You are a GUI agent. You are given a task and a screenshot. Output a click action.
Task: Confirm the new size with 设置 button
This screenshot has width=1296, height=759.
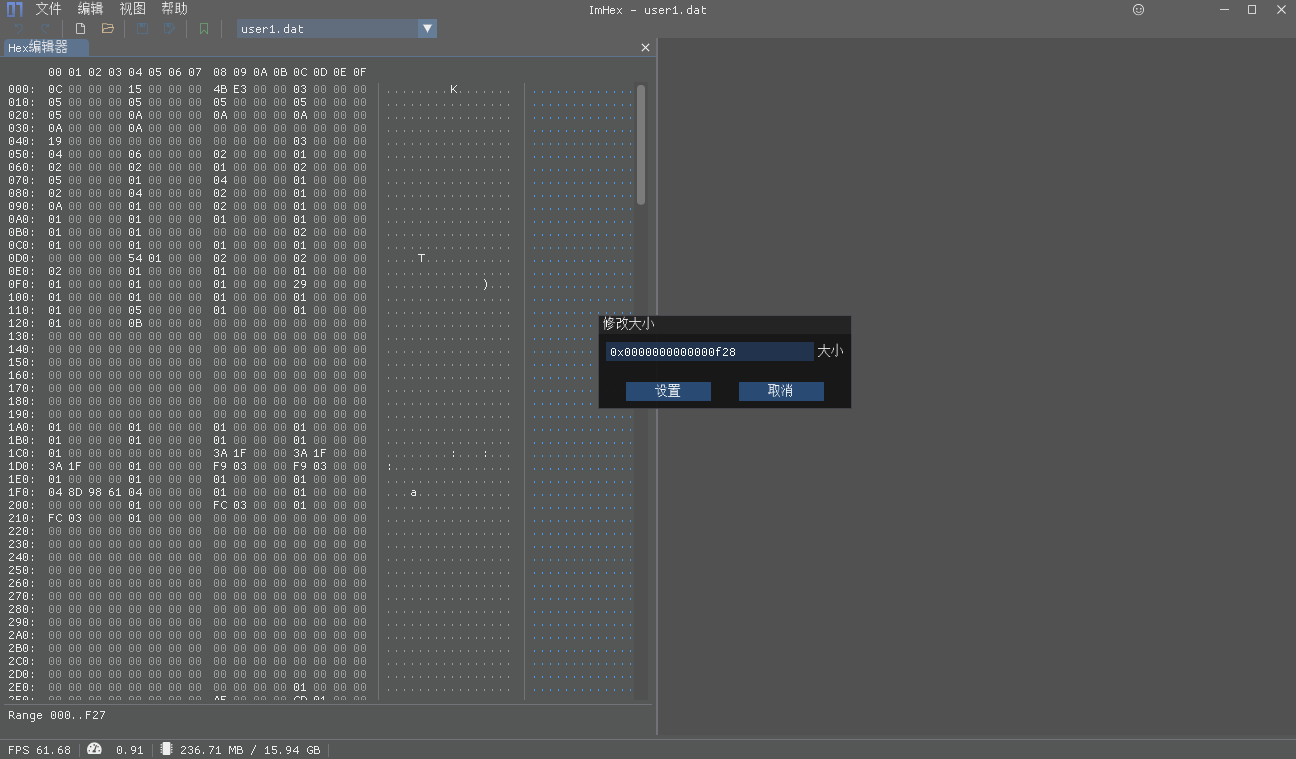point(668,391)
